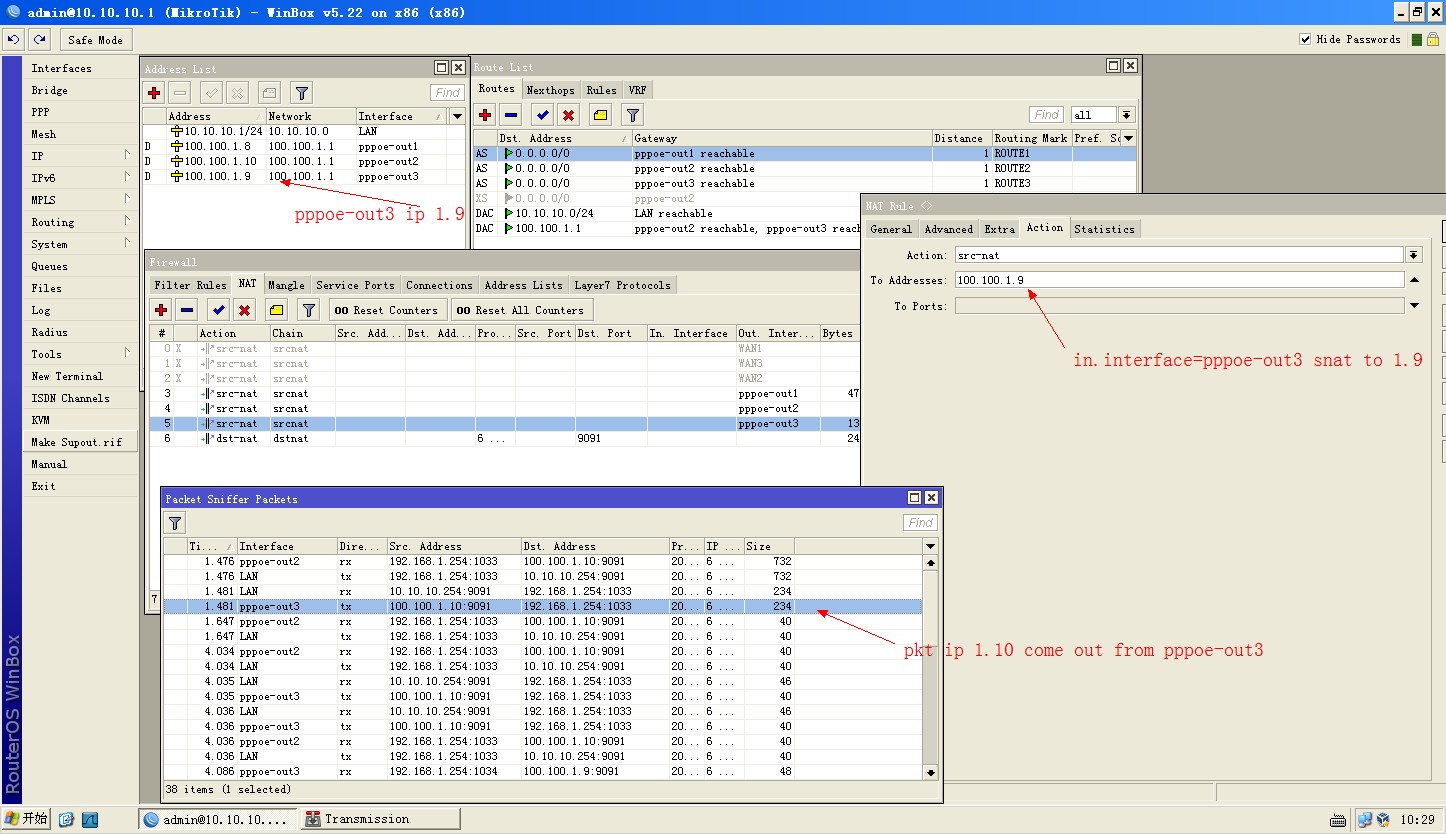Click the undo arrow in main toolbar
Screen dimensions: 1446x834
(14, 40)
